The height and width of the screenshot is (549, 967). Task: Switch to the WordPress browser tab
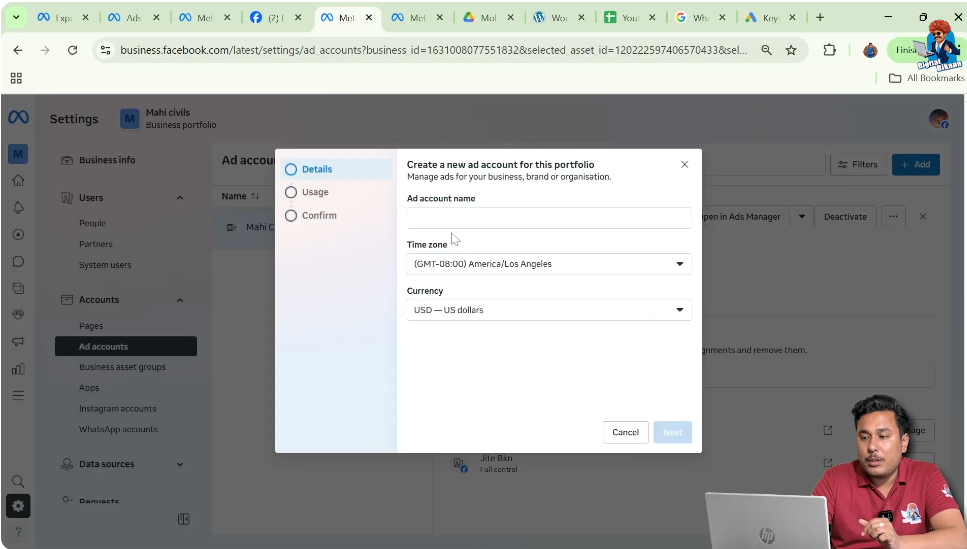(x=559, y=17)
